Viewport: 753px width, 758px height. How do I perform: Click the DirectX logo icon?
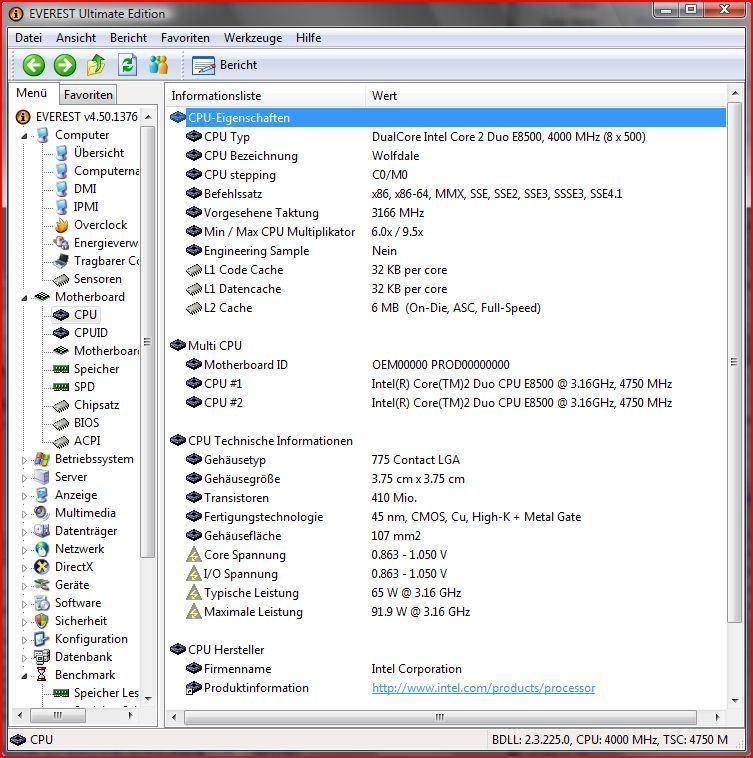pyautogui.click(x=42, y=567)
